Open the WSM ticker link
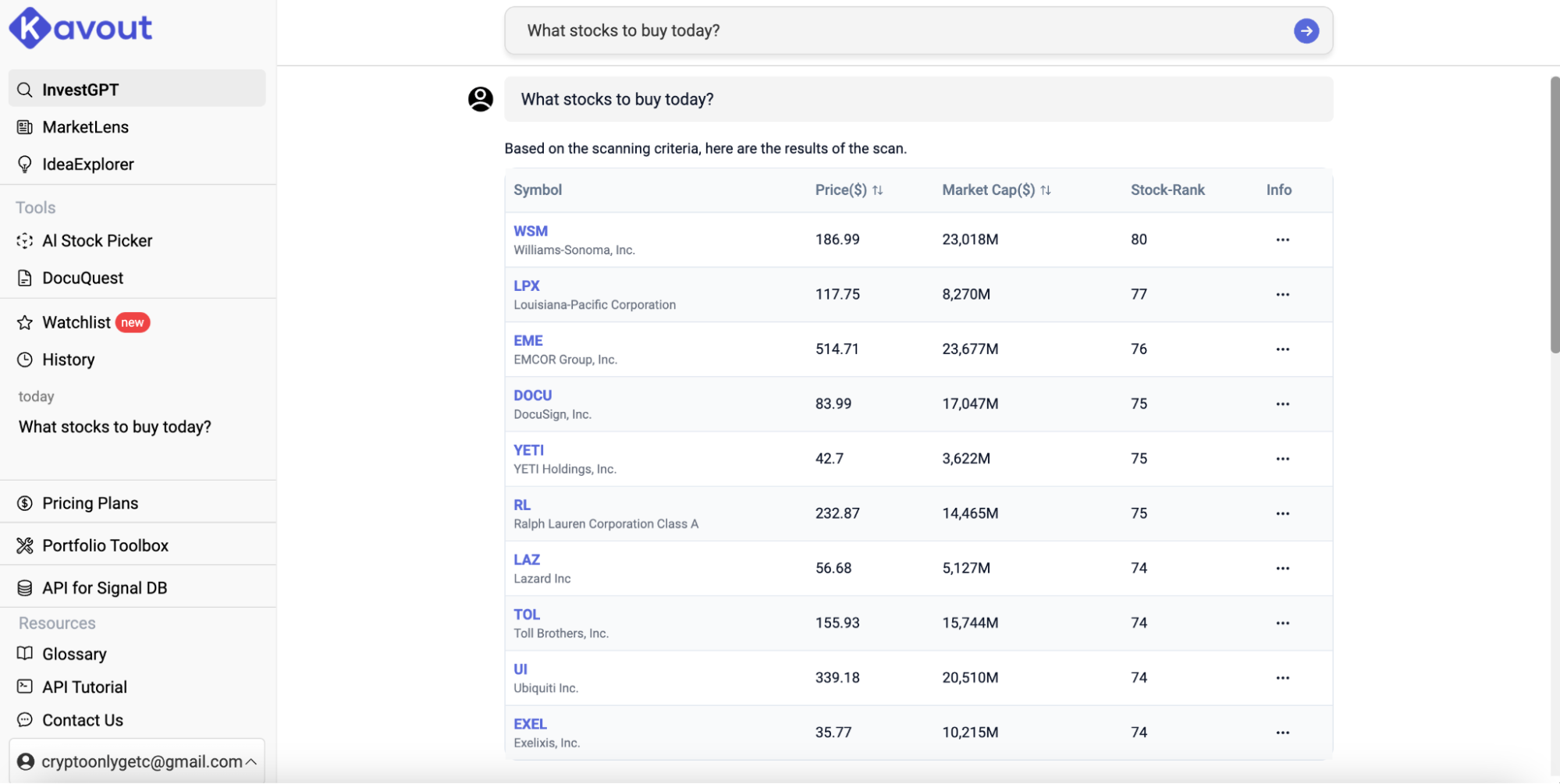The height and width of the screenshot is (784, 1560). [x=531, y=232]
